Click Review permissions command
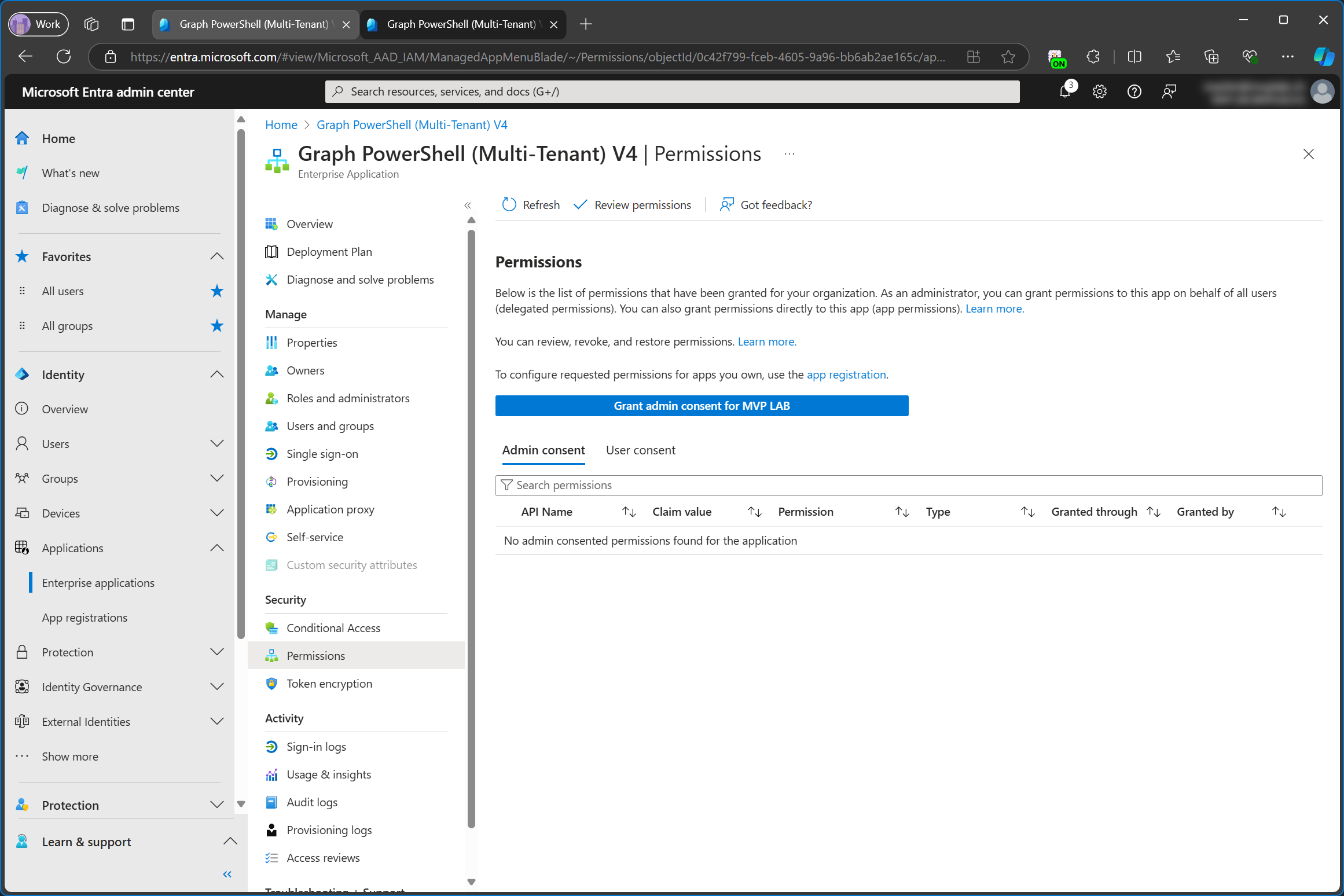 pyautogui.click(x=632, y=205)
